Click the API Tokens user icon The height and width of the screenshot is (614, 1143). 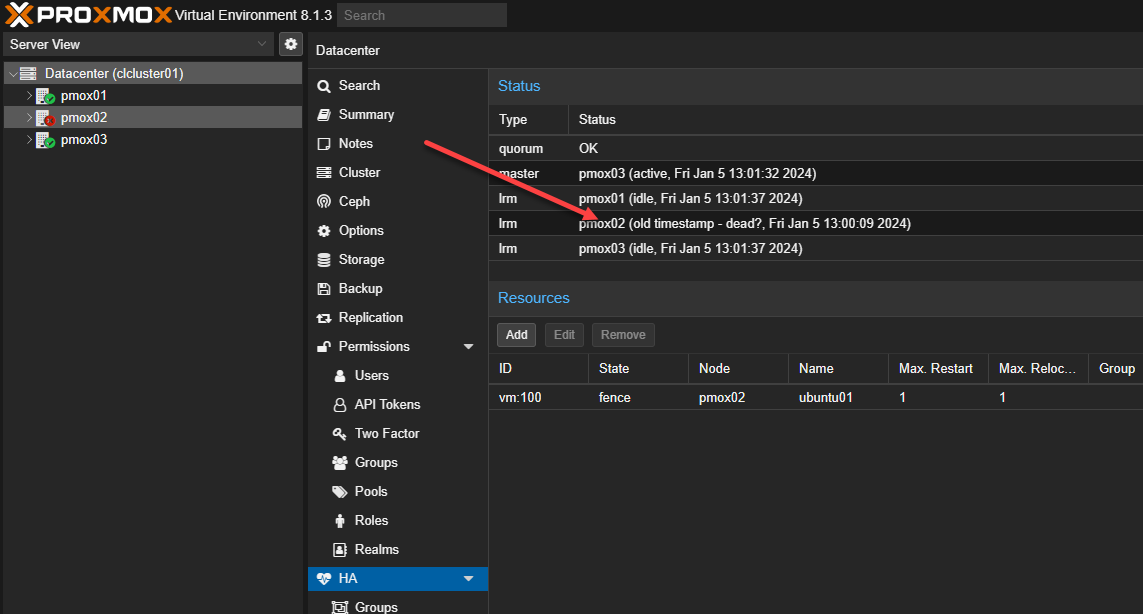[338, 405]
